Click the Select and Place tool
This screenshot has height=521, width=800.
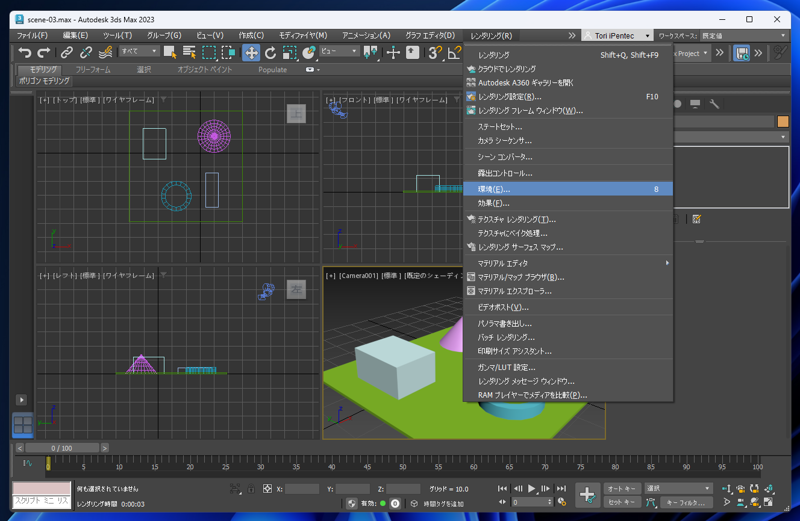tap(309, 53)
